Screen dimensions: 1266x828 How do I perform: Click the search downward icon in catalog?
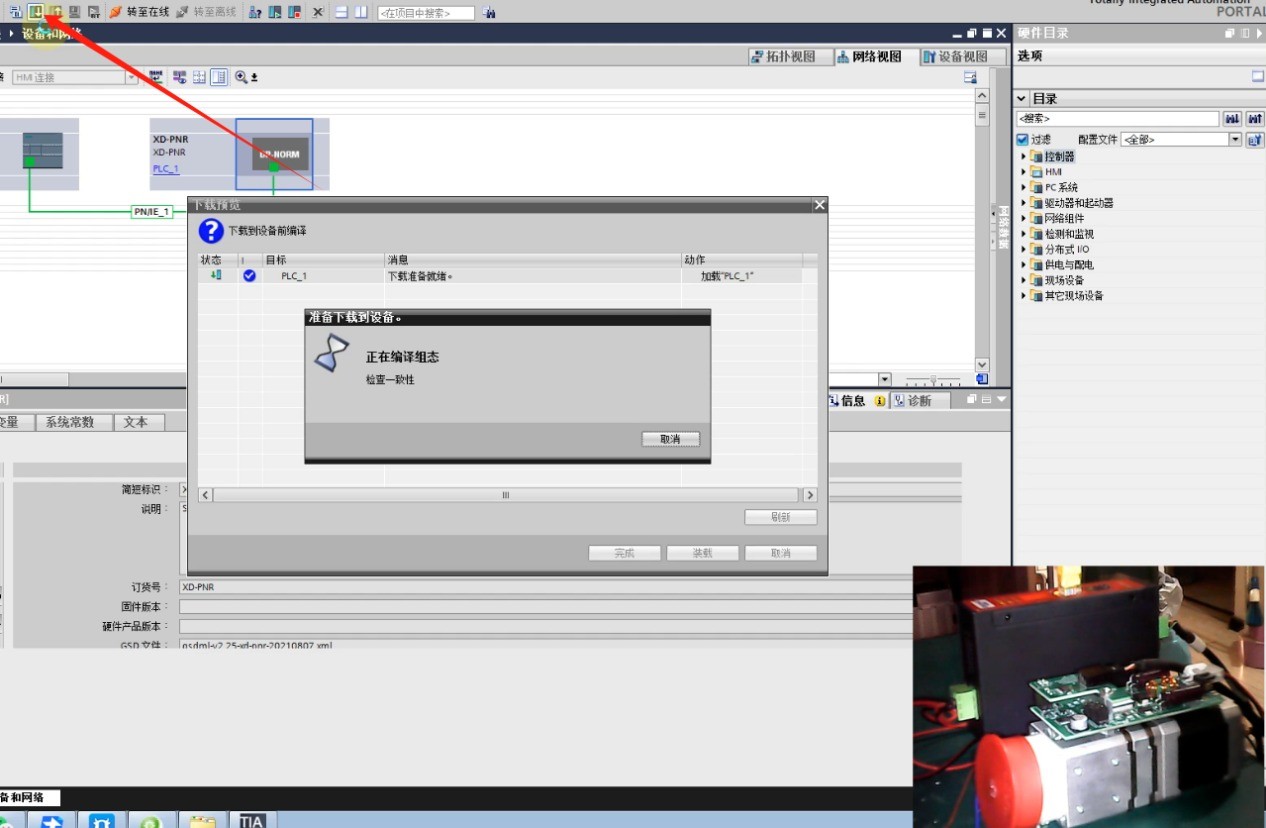tap(1233, 119)
